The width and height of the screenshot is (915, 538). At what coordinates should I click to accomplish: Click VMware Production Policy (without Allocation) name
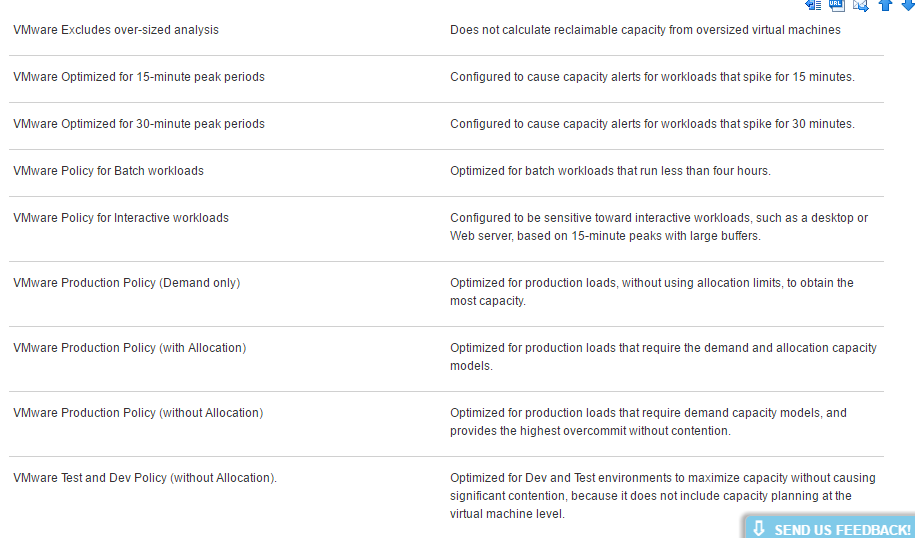pyautogui.click(x=138, y=413)
